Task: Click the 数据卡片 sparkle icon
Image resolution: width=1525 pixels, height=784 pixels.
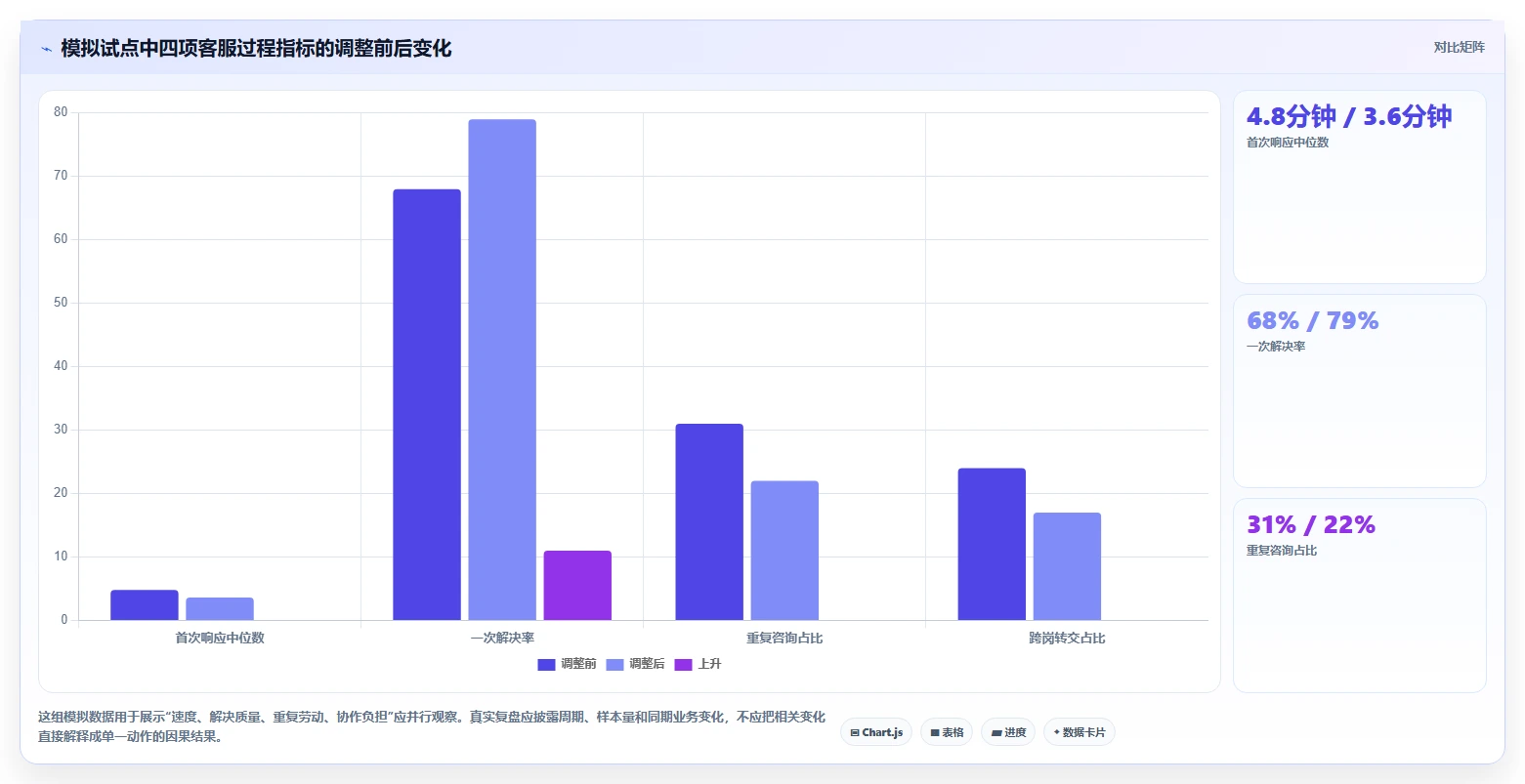Action: 1057,732
